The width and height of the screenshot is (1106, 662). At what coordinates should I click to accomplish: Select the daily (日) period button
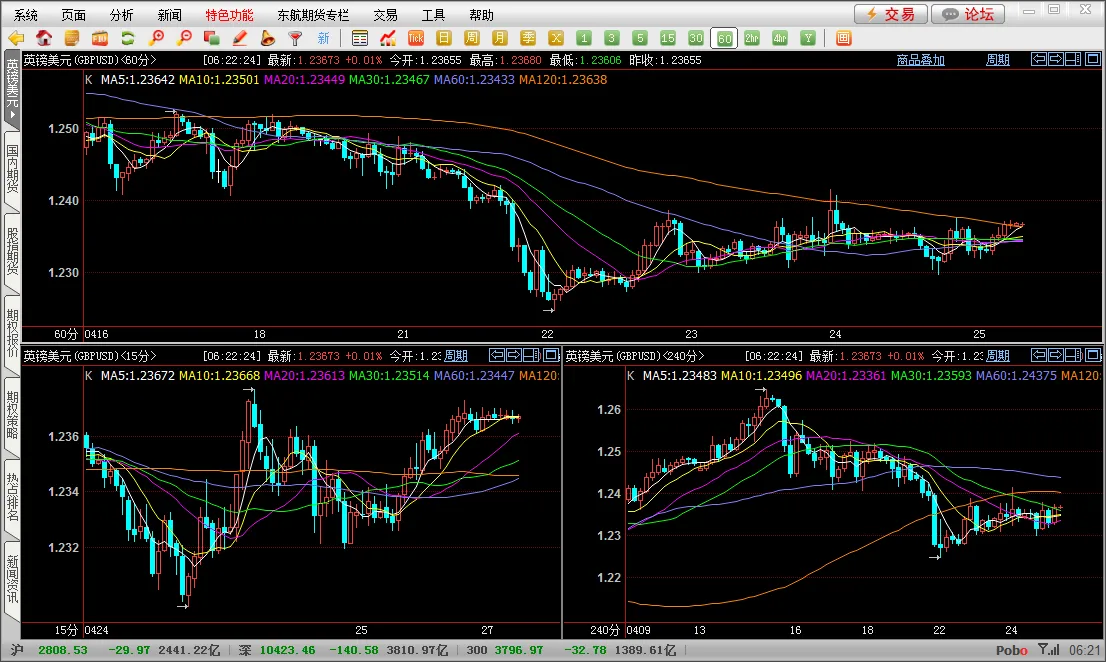click(x=443, y=38)
